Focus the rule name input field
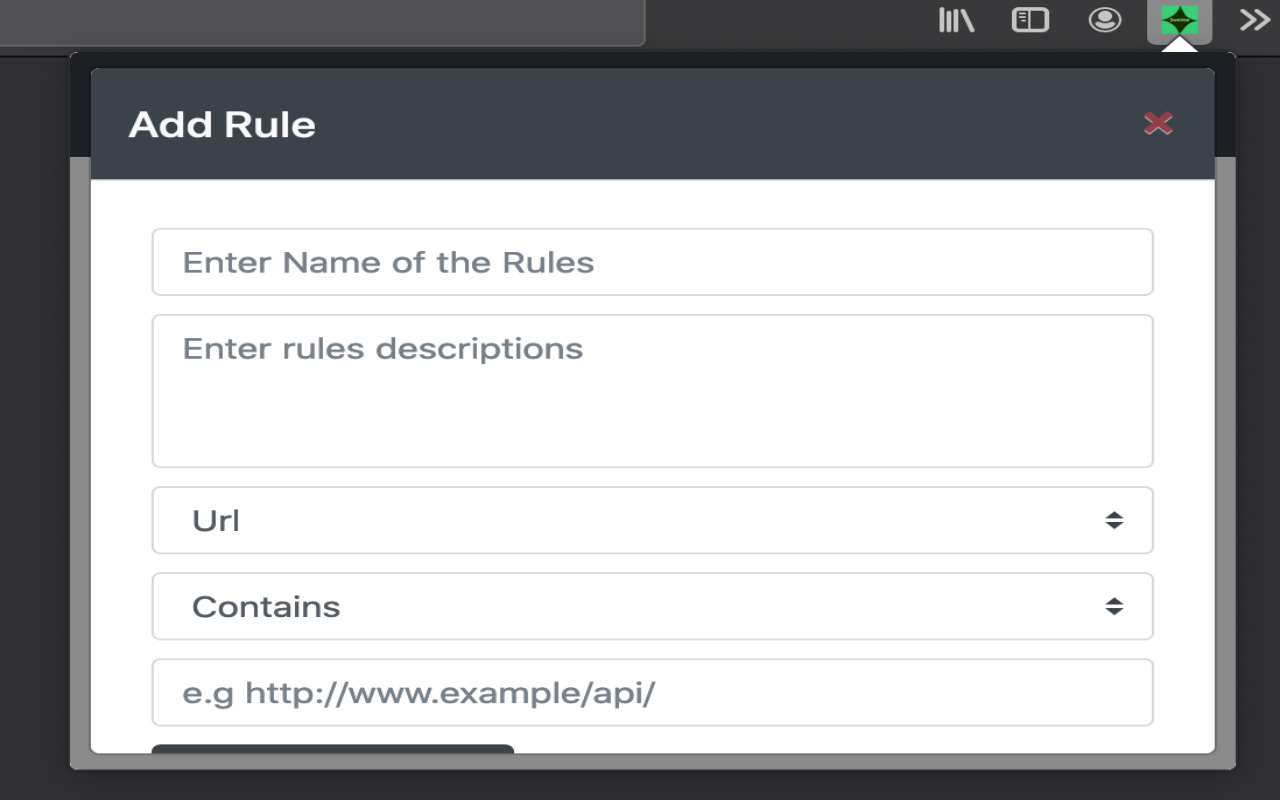Screen dimensions: 1280x800 click(652, 262)
